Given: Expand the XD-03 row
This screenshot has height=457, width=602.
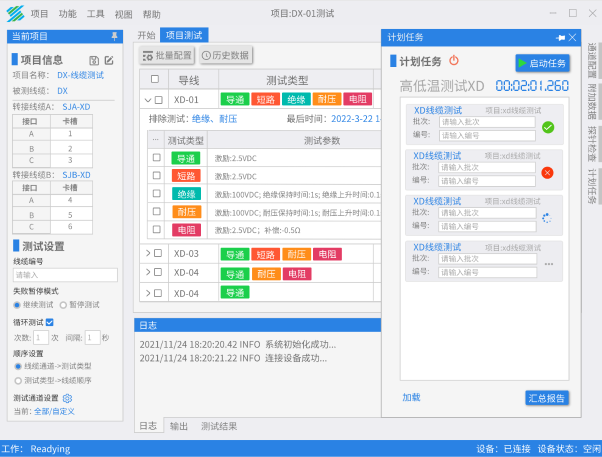Looking at the screenshot, I should click(148, 253).
